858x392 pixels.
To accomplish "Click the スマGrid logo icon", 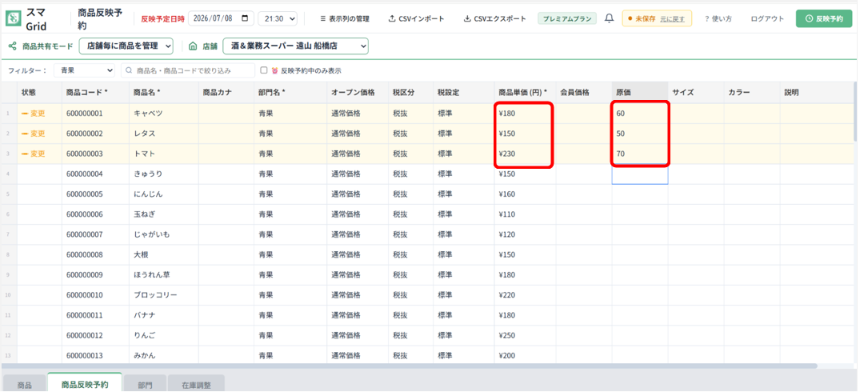I will 13,18.
